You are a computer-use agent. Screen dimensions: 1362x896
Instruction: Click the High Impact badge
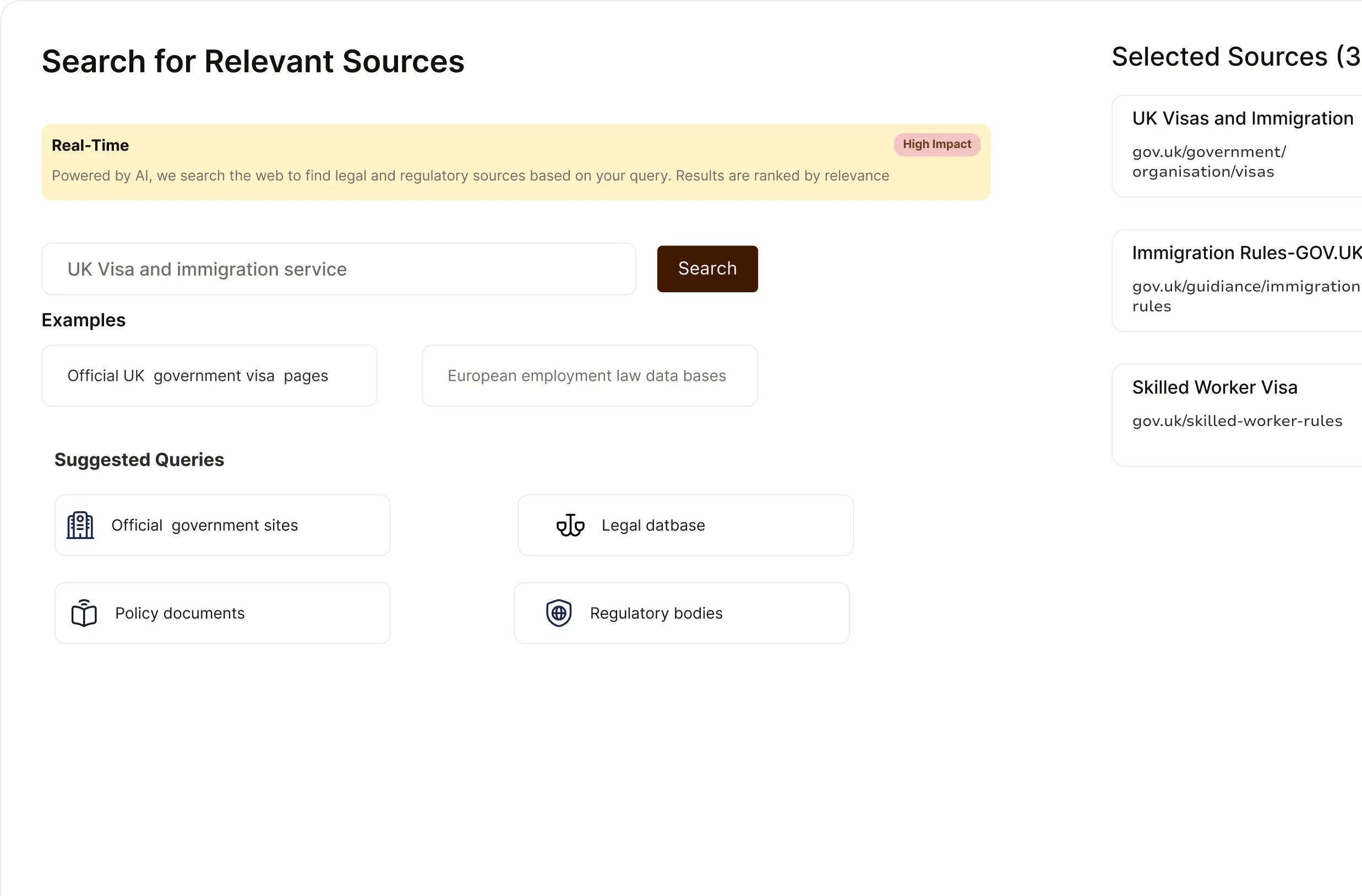936,144
